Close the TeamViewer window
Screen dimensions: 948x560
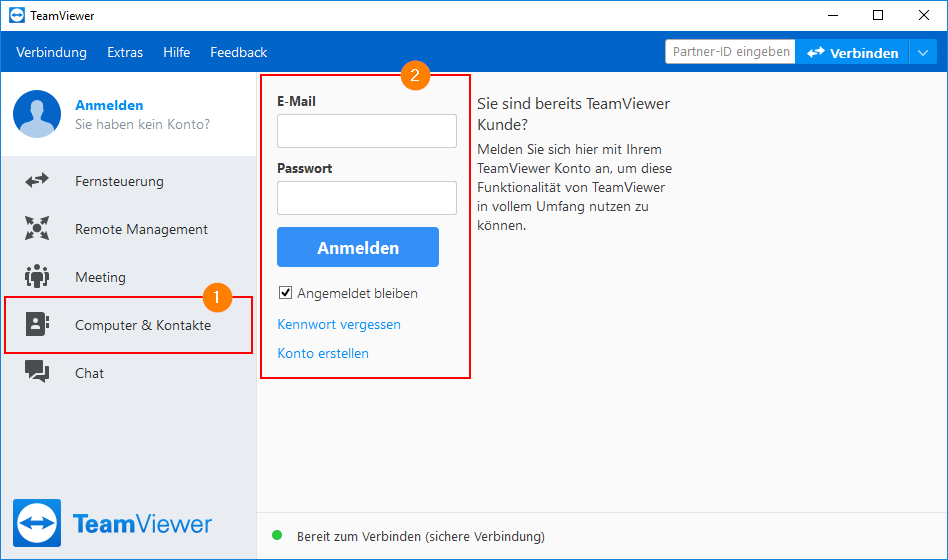(x=923, y=16)
